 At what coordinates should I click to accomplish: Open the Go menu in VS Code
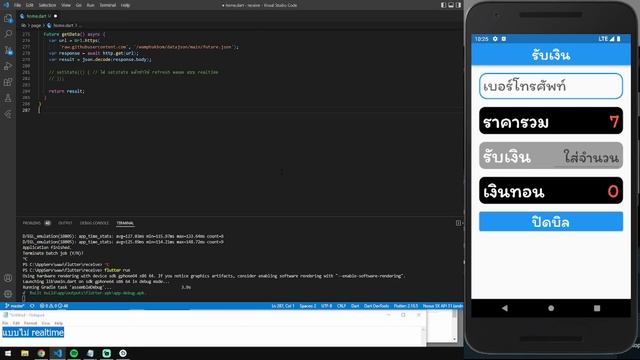coord(78,5)
